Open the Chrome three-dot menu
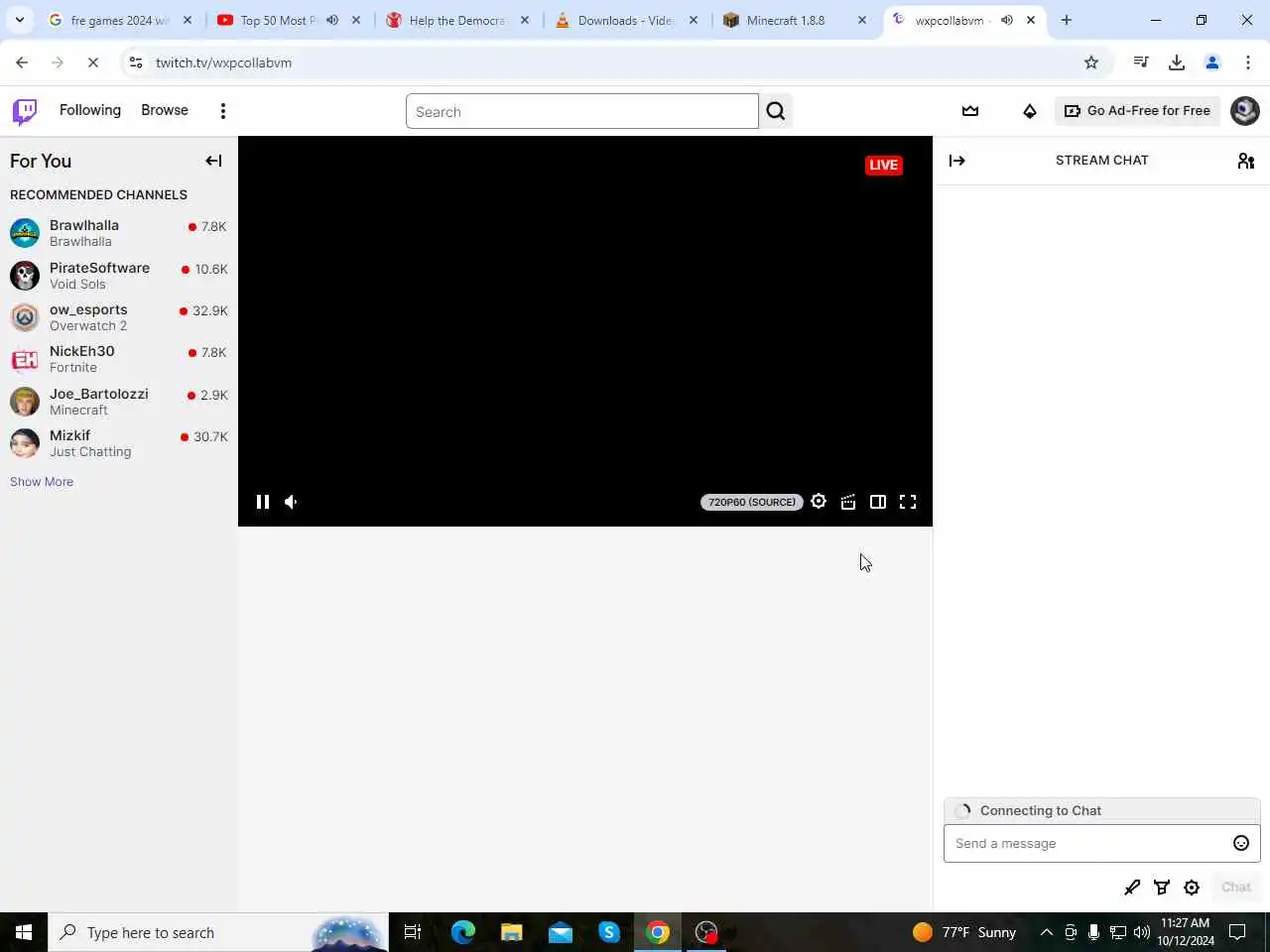 tap(1248, 62)
